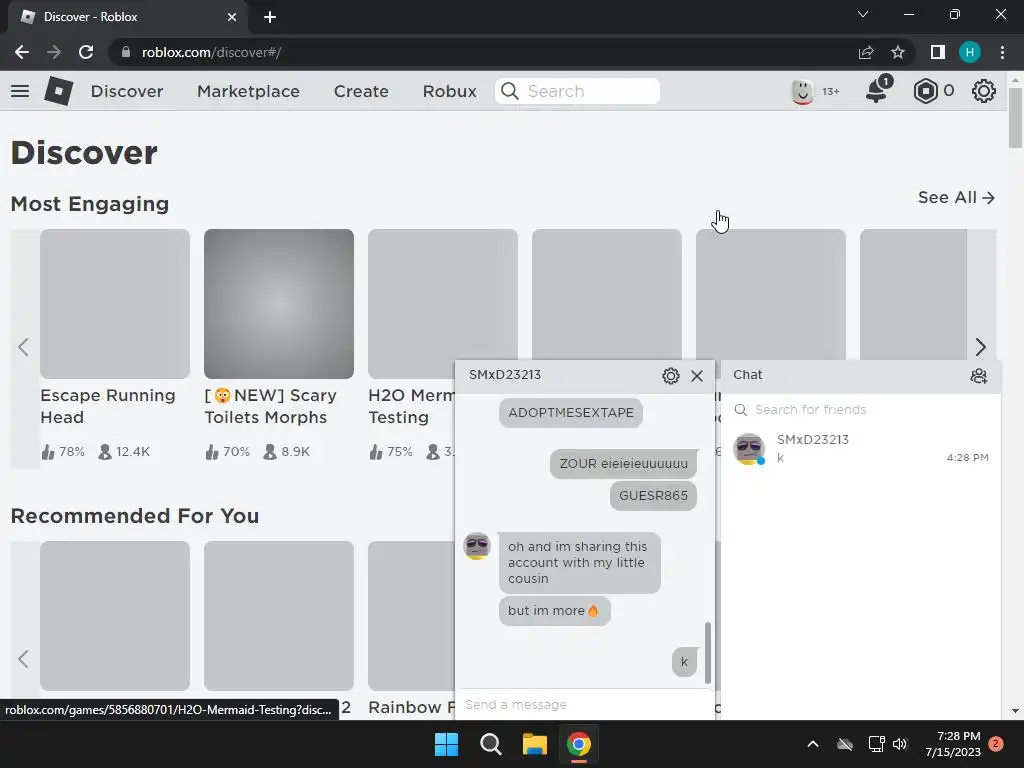Go to the Discover nav item
Image resolution: width=1024 pixels, height=768 pixels.
click(x=127, y=91)
